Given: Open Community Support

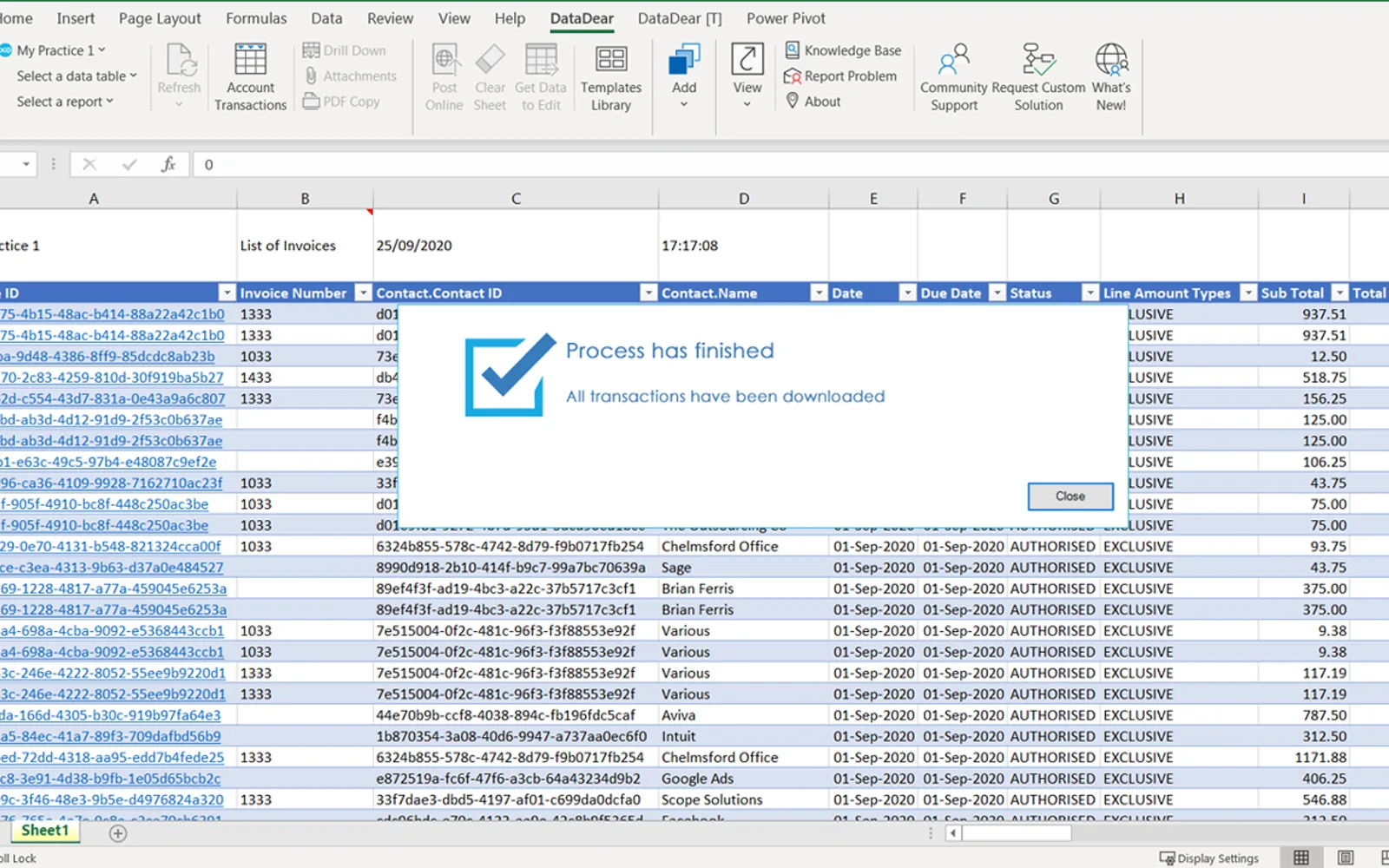Looking at the screenshot, I should [954, 77].
